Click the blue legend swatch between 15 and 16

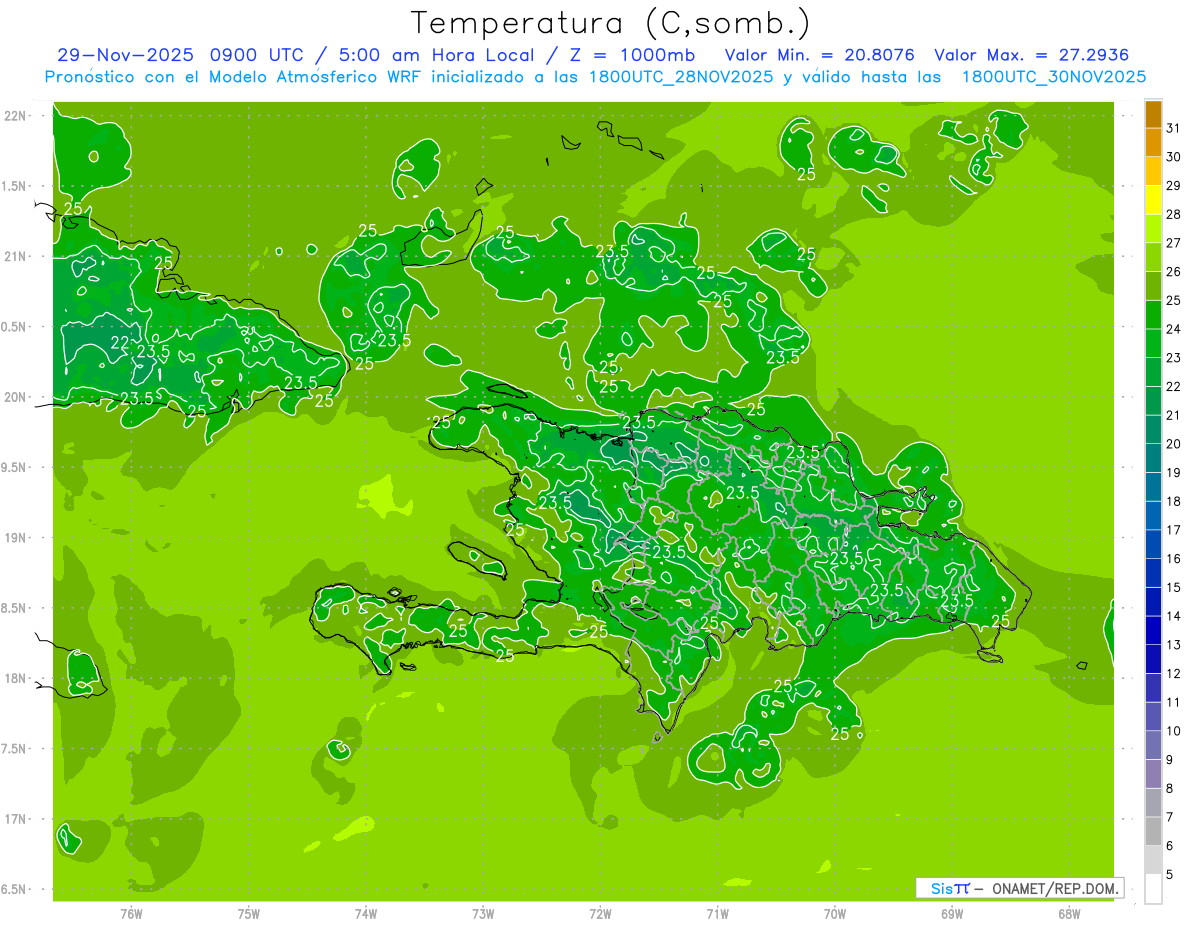point(1153,573)
